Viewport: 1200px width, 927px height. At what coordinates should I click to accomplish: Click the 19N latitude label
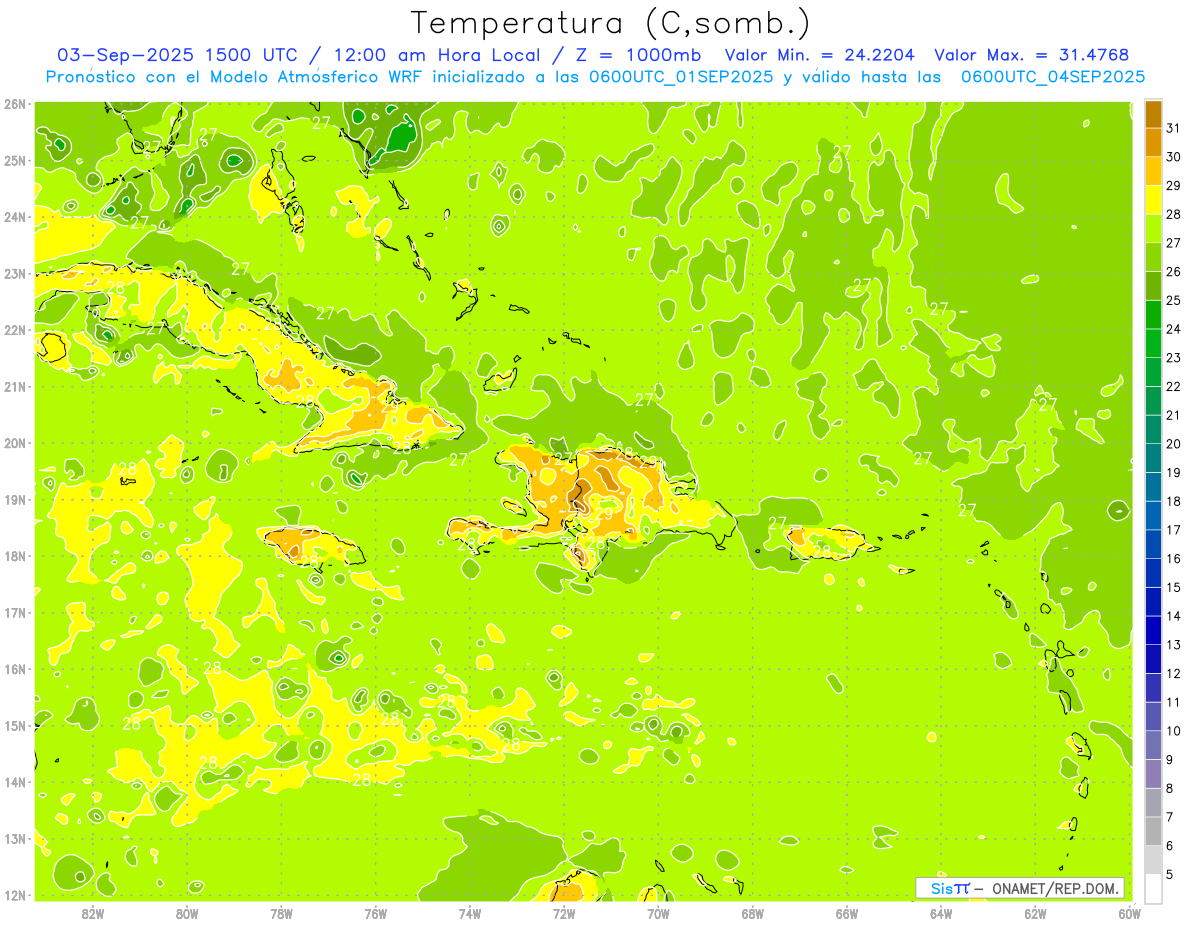[x=15, y=500]
